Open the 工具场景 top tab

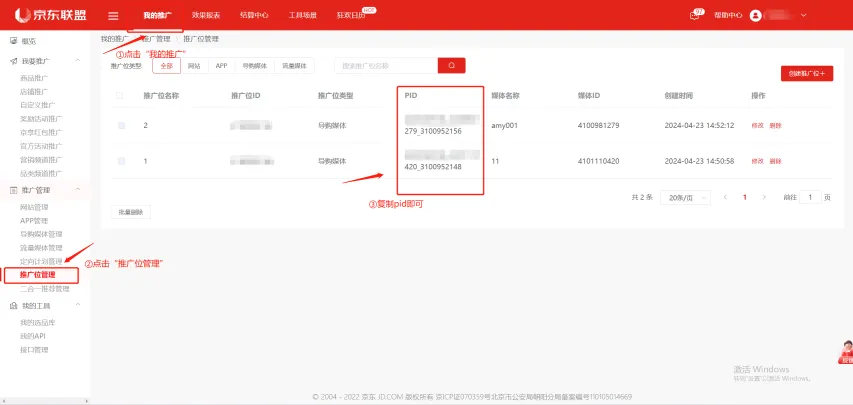pyautogui.click(x=302, y=15)
